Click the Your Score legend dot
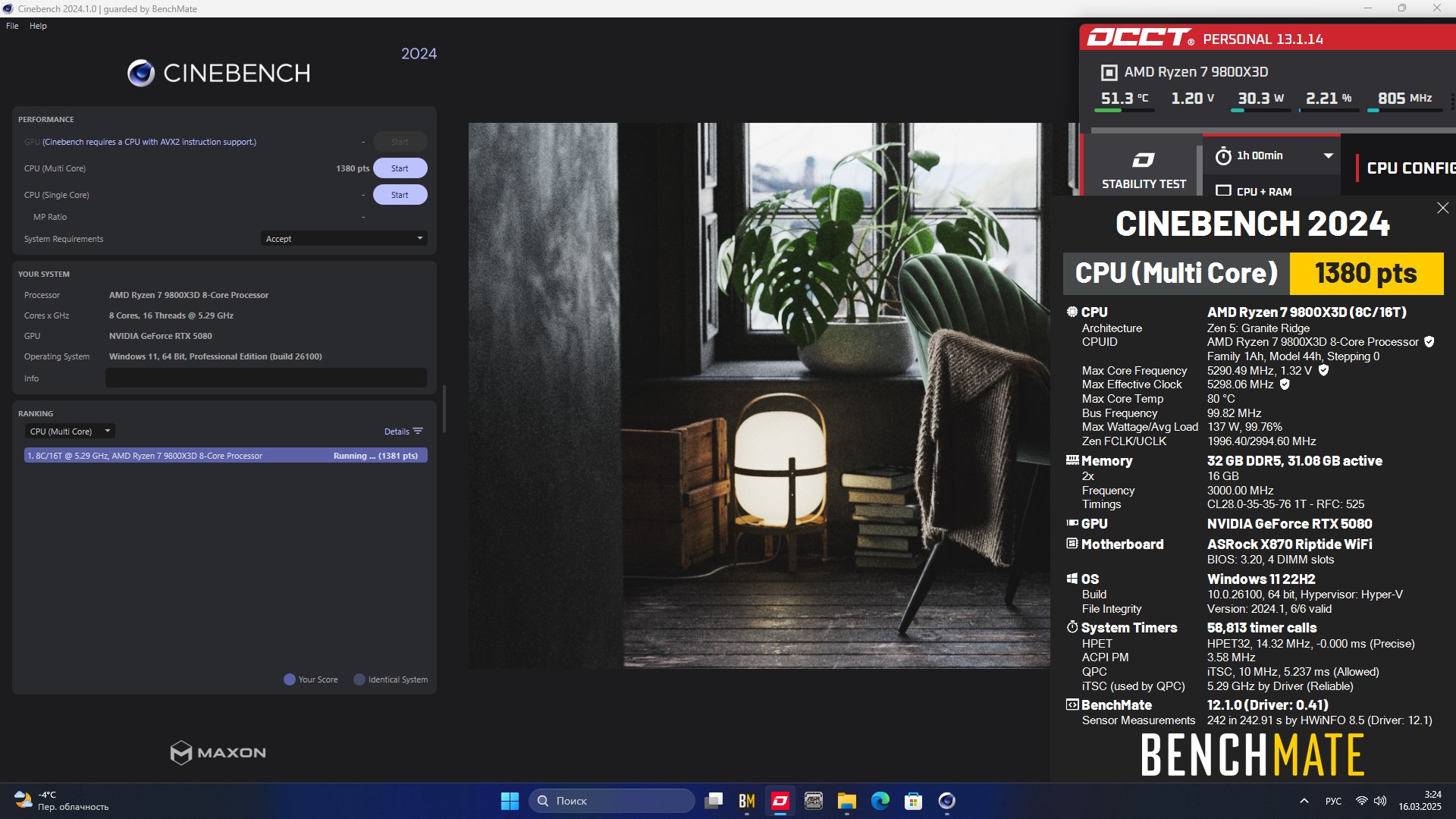Viewport: 1456px width, 819px height. [289, 679]
